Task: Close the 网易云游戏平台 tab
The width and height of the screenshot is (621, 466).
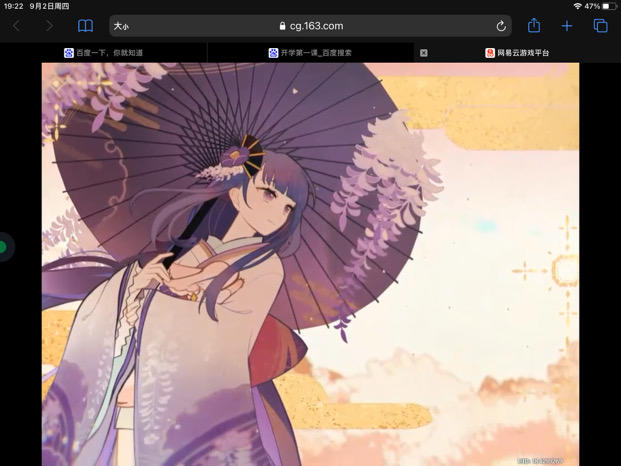Action: [x=423, y=53]
